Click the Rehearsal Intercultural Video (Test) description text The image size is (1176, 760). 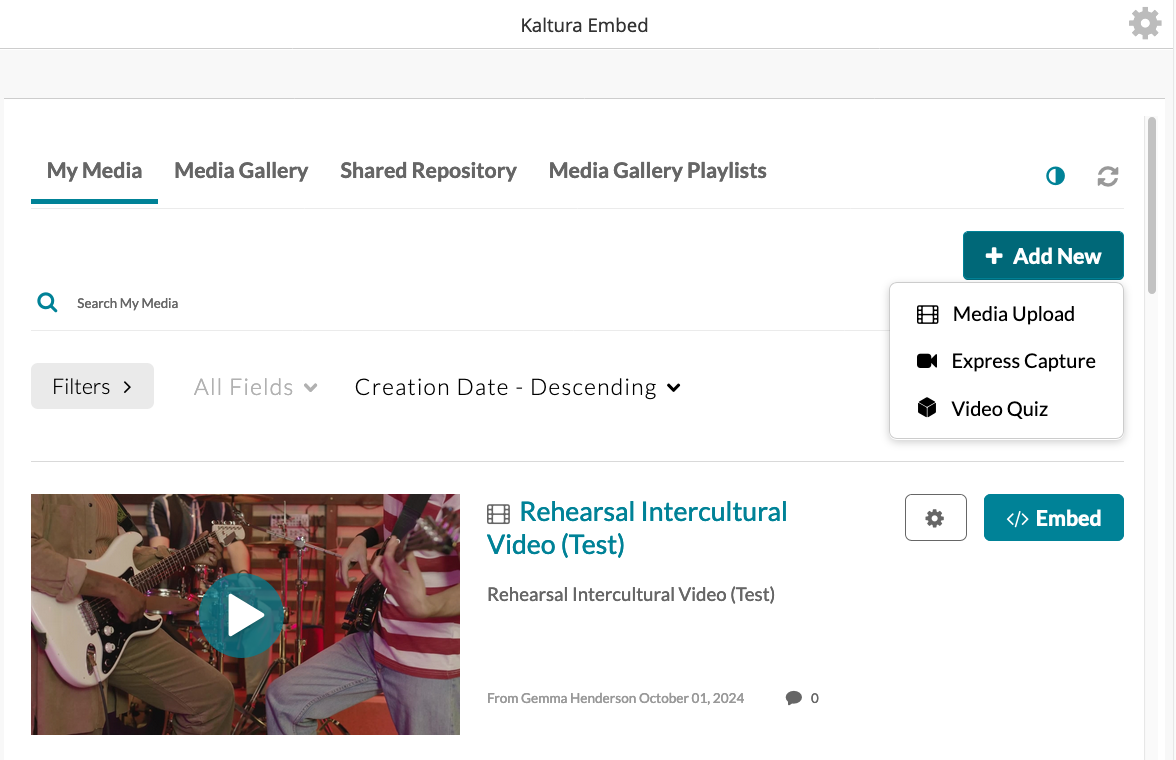(631, 594)
